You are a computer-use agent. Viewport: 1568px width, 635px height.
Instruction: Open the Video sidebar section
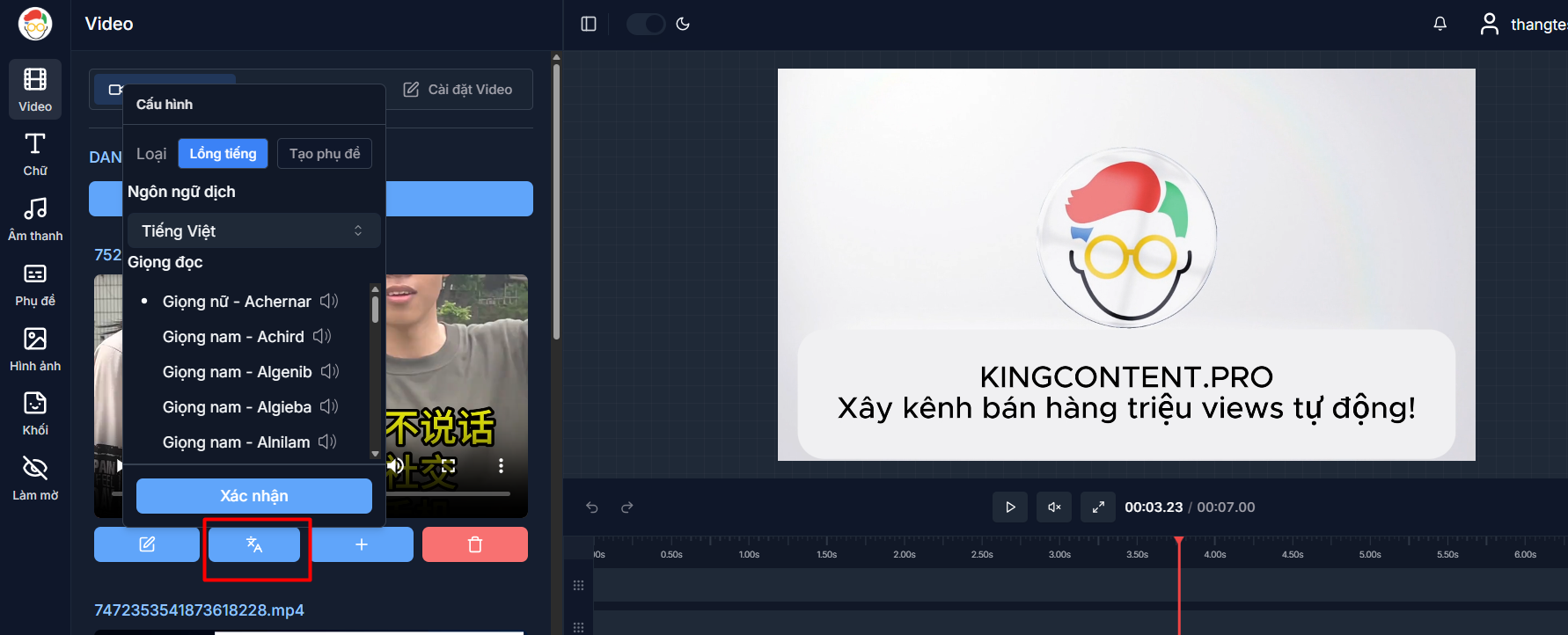click(x=35, y=89)
